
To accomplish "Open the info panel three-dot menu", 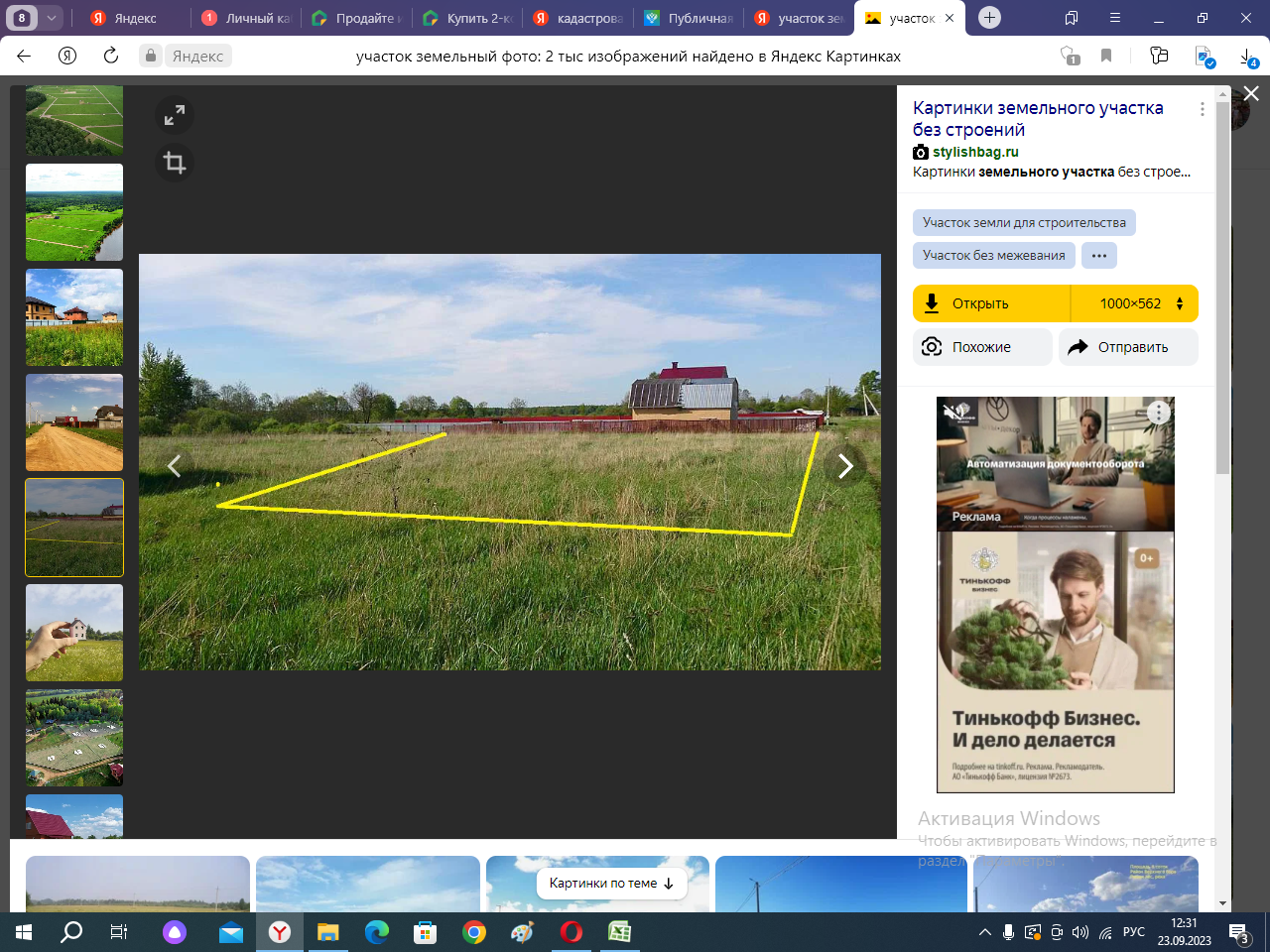I will (x=1203, y=109).
